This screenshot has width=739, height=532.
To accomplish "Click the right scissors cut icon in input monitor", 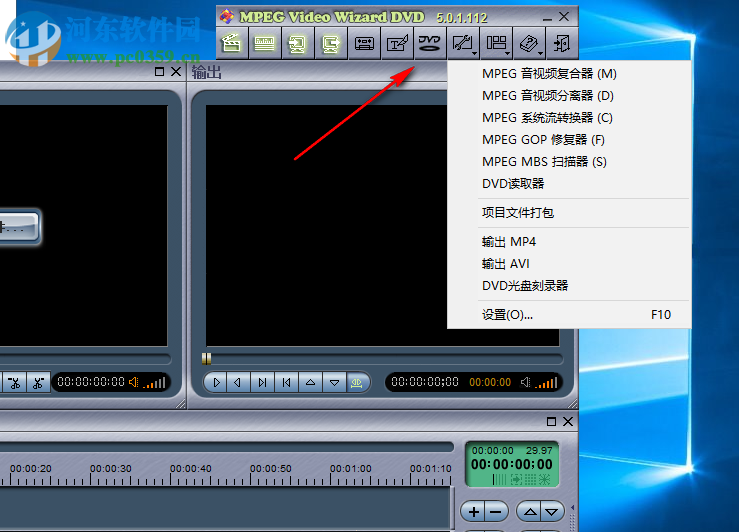I will pyautogui.click(x=39, y=382).
